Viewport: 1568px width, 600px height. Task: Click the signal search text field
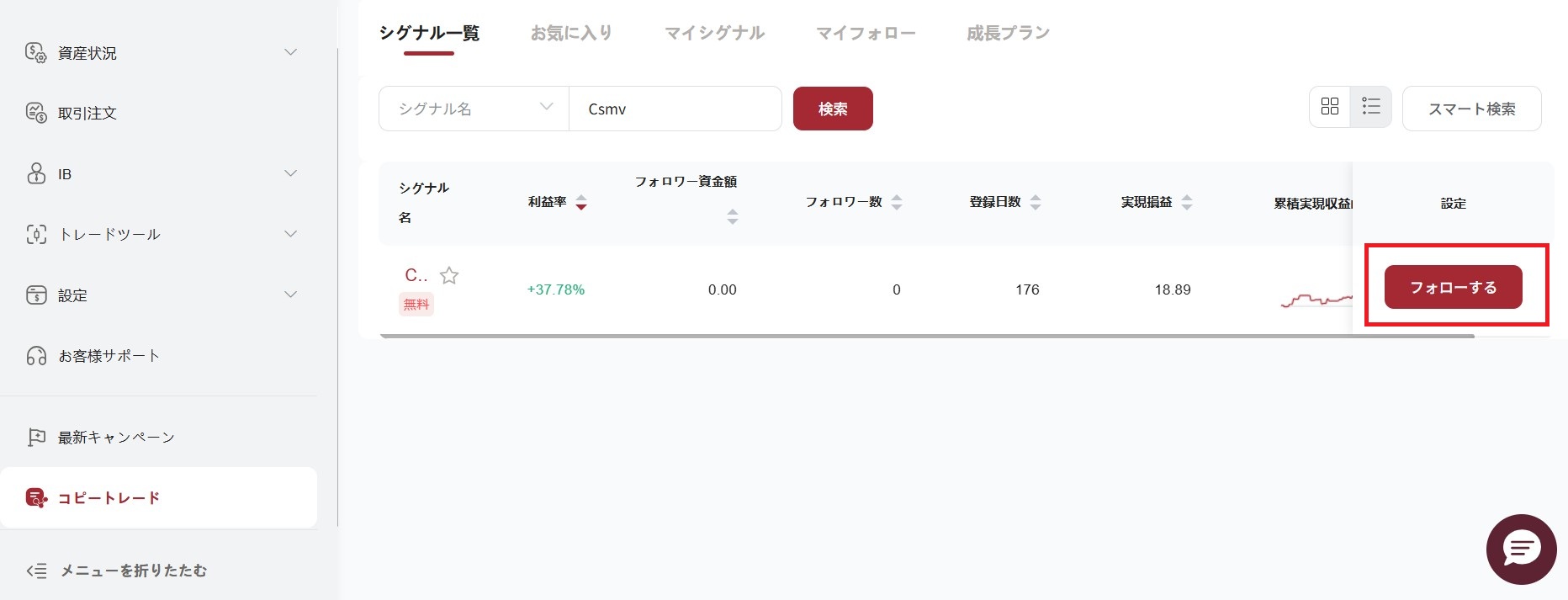(x=675, y=109)
